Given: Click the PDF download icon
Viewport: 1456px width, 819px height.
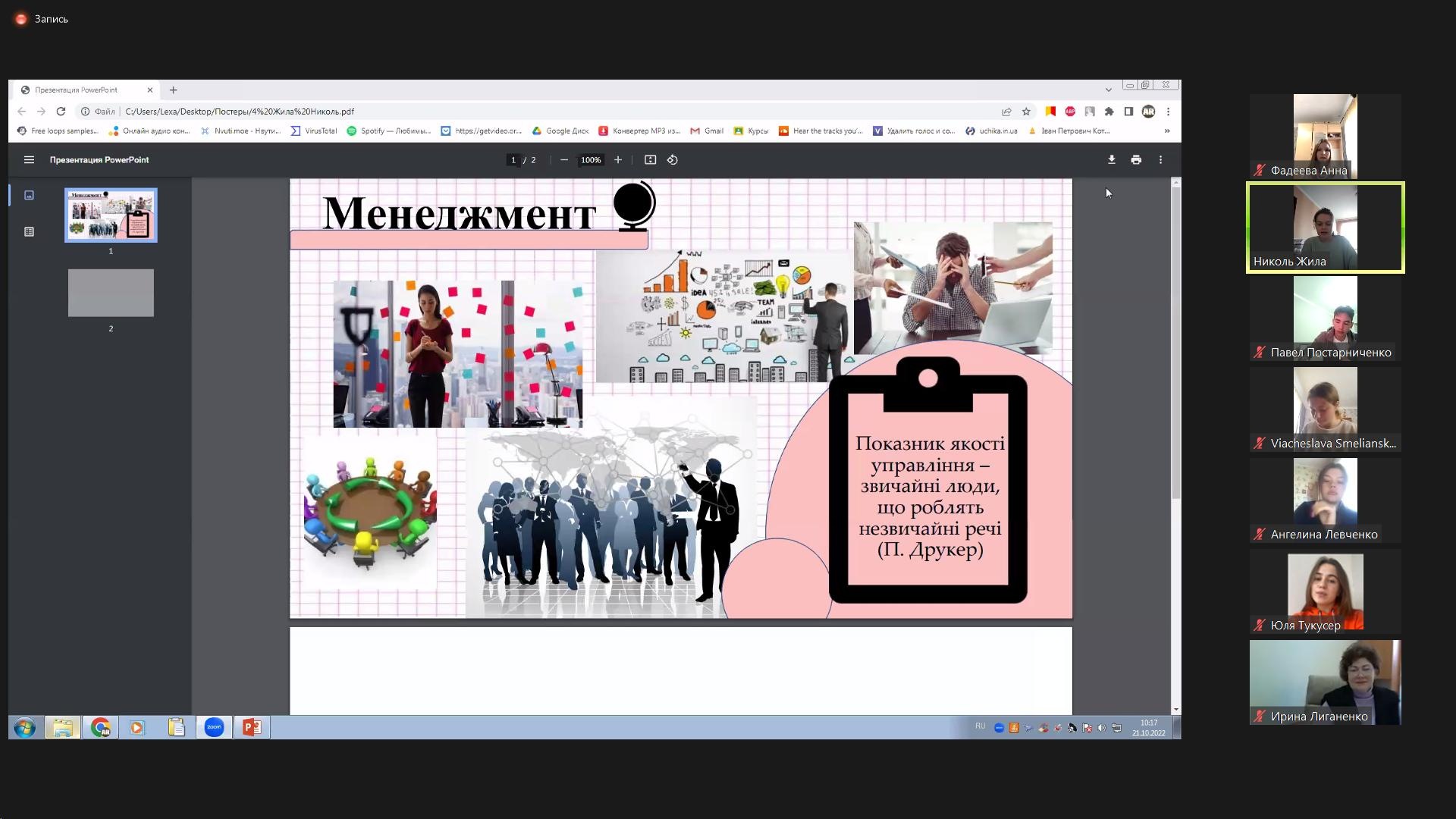Looking at the screenshot, I should 1111,160.
